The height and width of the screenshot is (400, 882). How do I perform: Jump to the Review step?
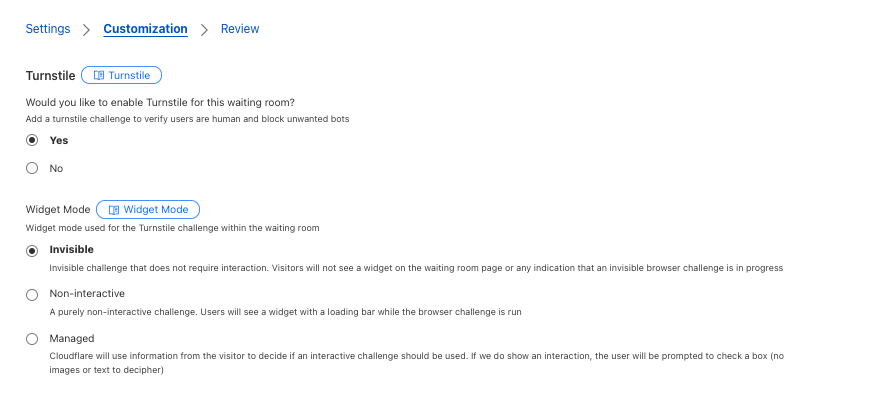tap(240, 29)
